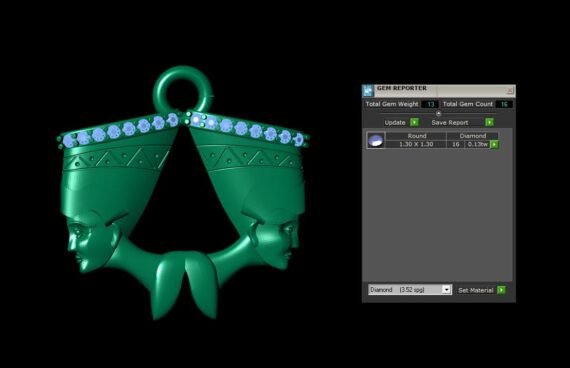570x368 pixels.
Task: Click the green arrow on the Diamond row
Action: pos(494,144)
